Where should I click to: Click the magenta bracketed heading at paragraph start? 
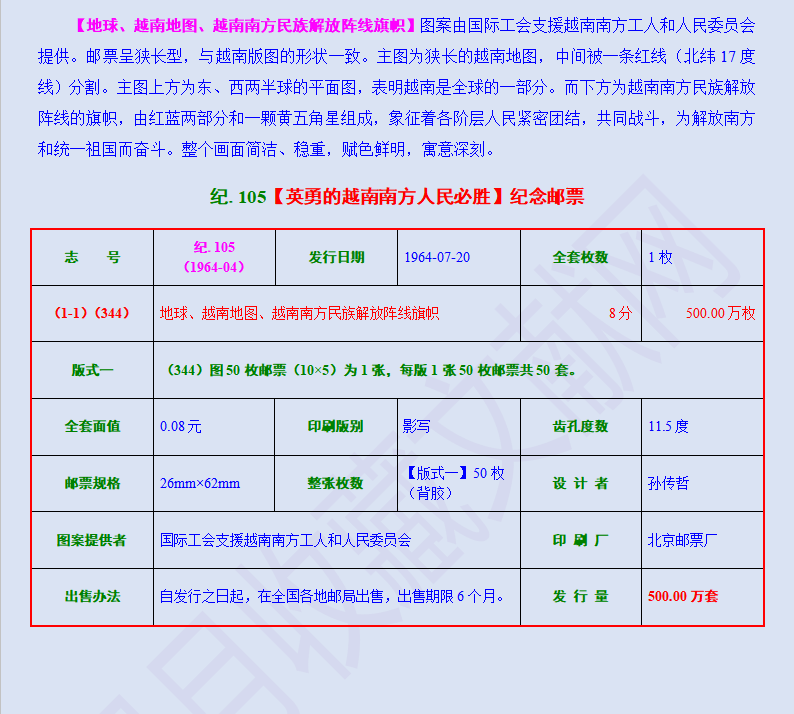pos(242,24)
